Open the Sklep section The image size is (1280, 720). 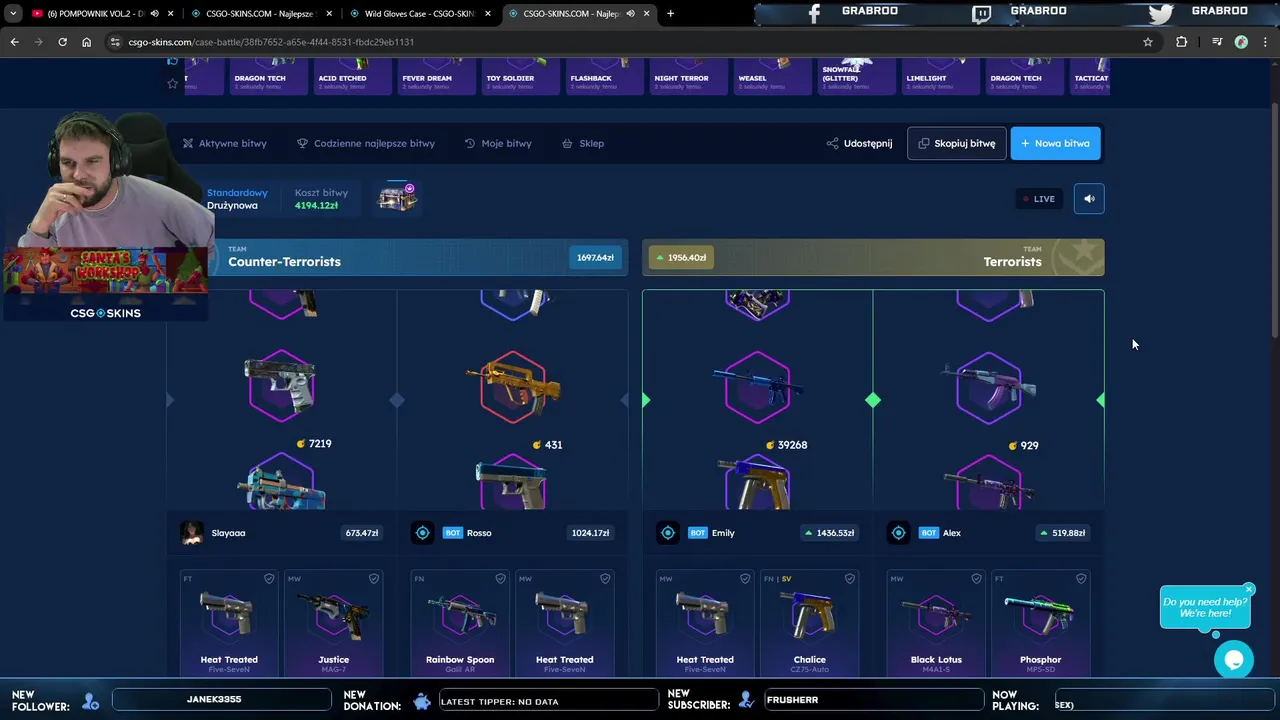(x=583, y=143)
